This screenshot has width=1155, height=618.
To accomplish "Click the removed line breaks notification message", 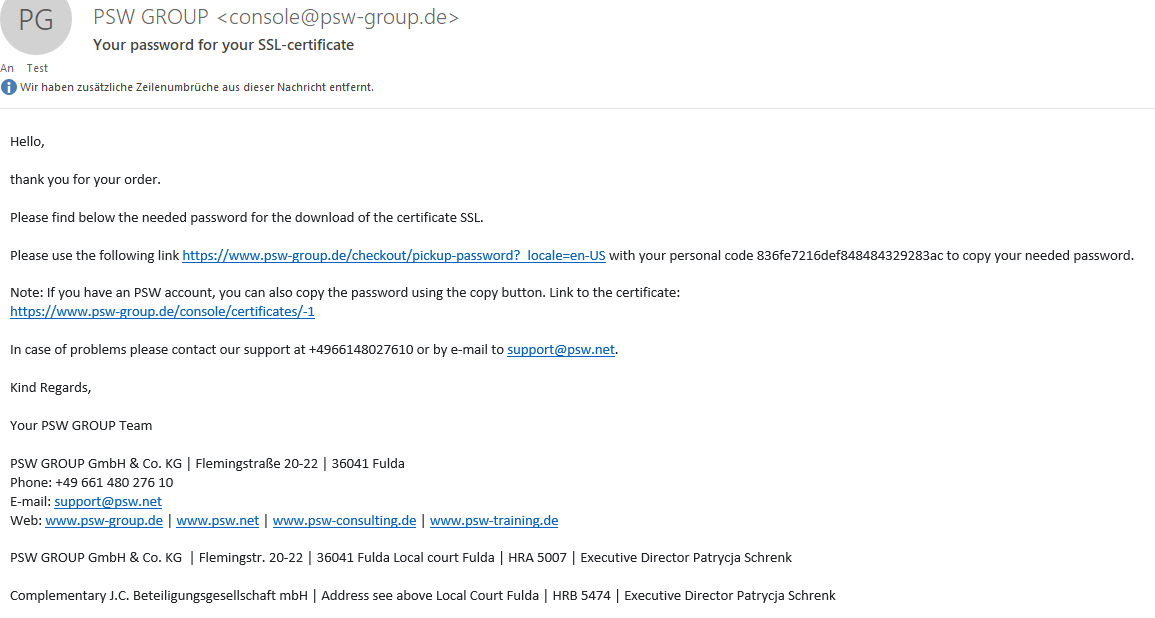I will pyautogui.click(x=196, y=87).
